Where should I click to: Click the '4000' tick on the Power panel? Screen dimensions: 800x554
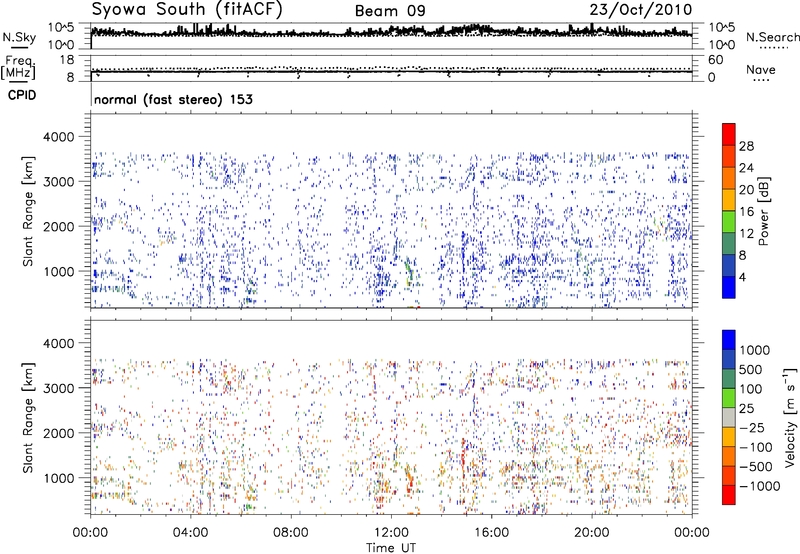58,137
